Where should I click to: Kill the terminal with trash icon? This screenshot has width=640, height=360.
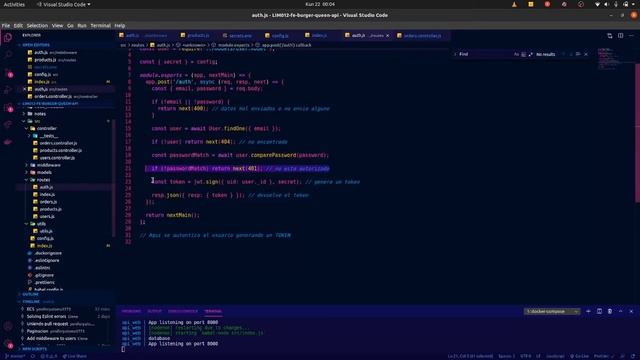pos(610,311)
